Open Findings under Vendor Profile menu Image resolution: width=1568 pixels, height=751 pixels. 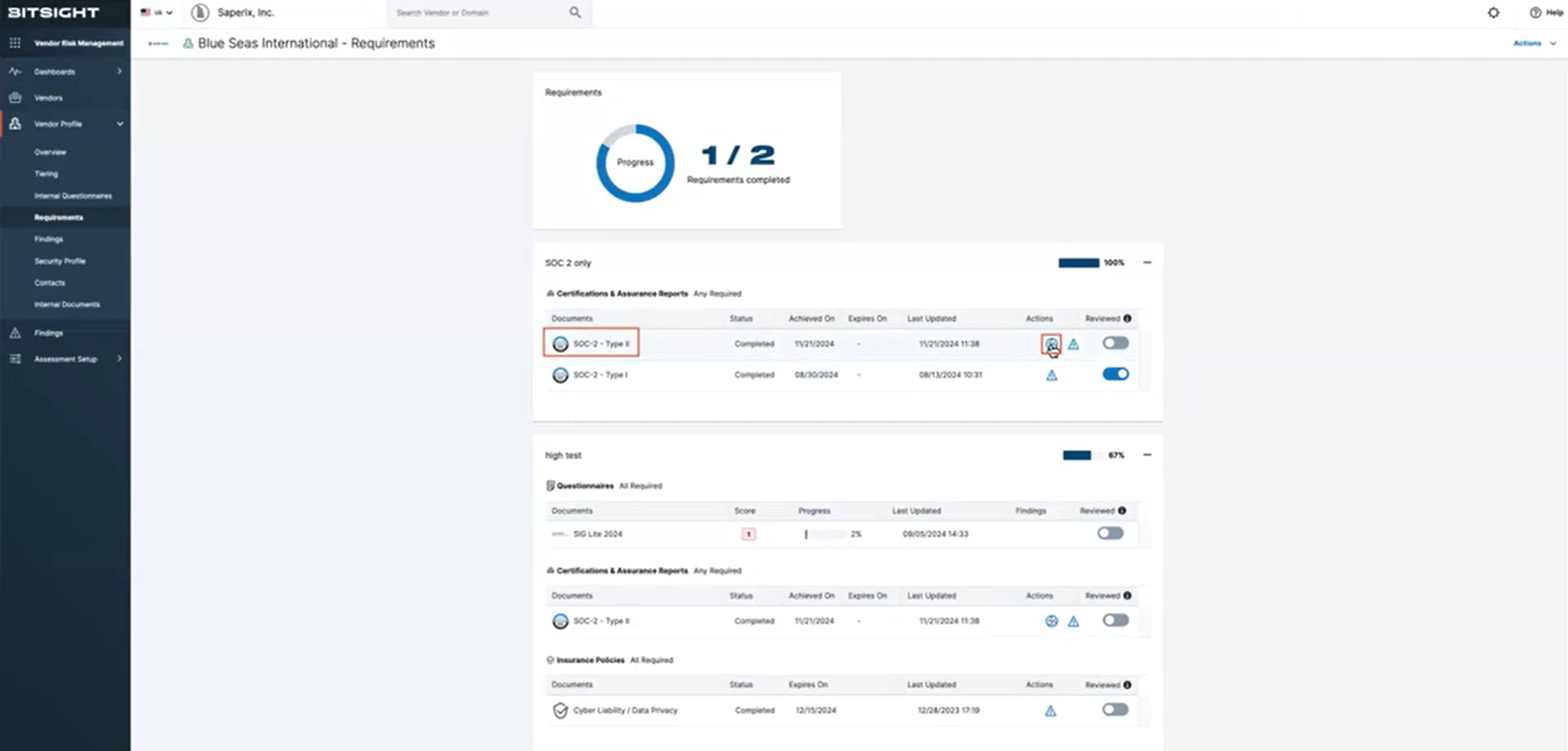[x=48, y=239]
